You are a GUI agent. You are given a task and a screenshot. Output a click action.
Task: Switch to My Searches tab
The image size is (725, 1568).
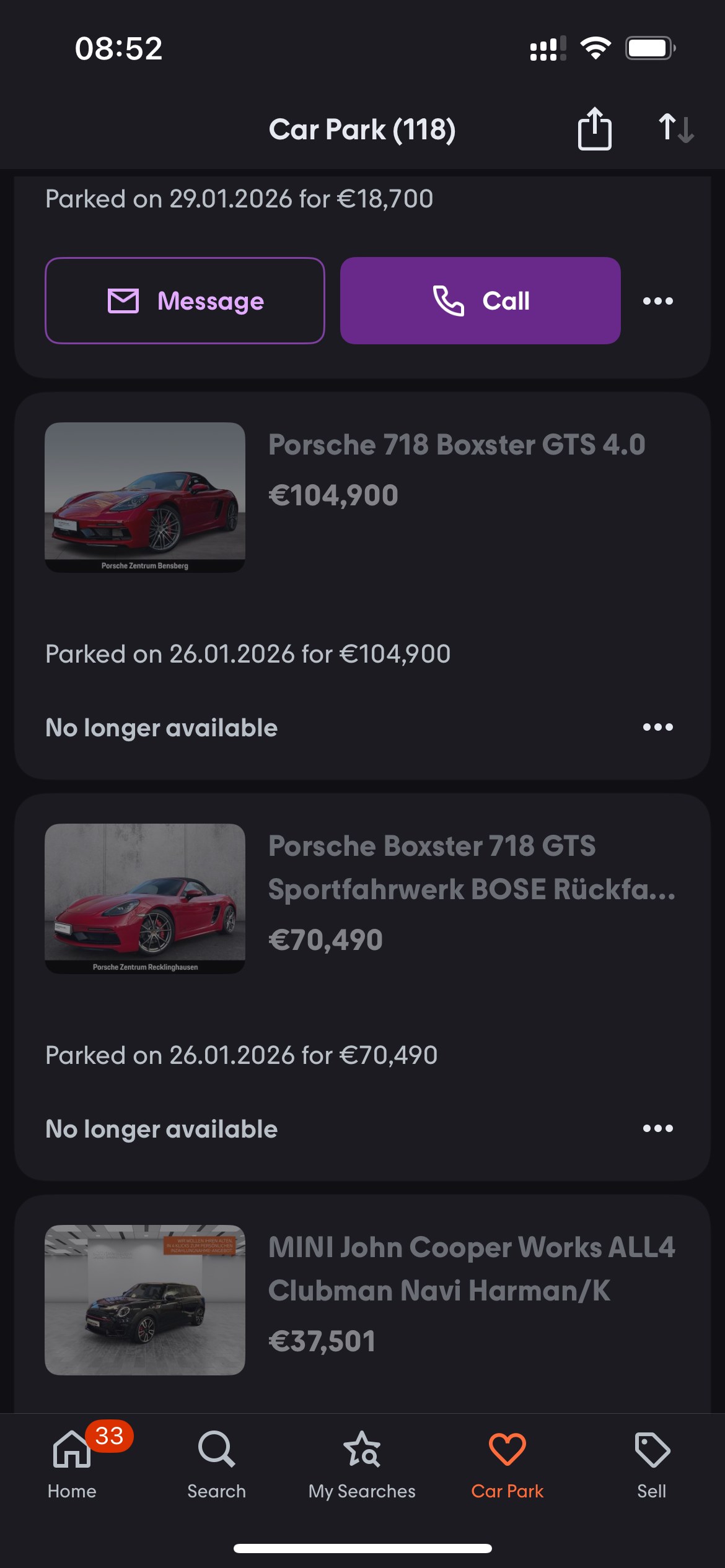[x=362, y=1465]
